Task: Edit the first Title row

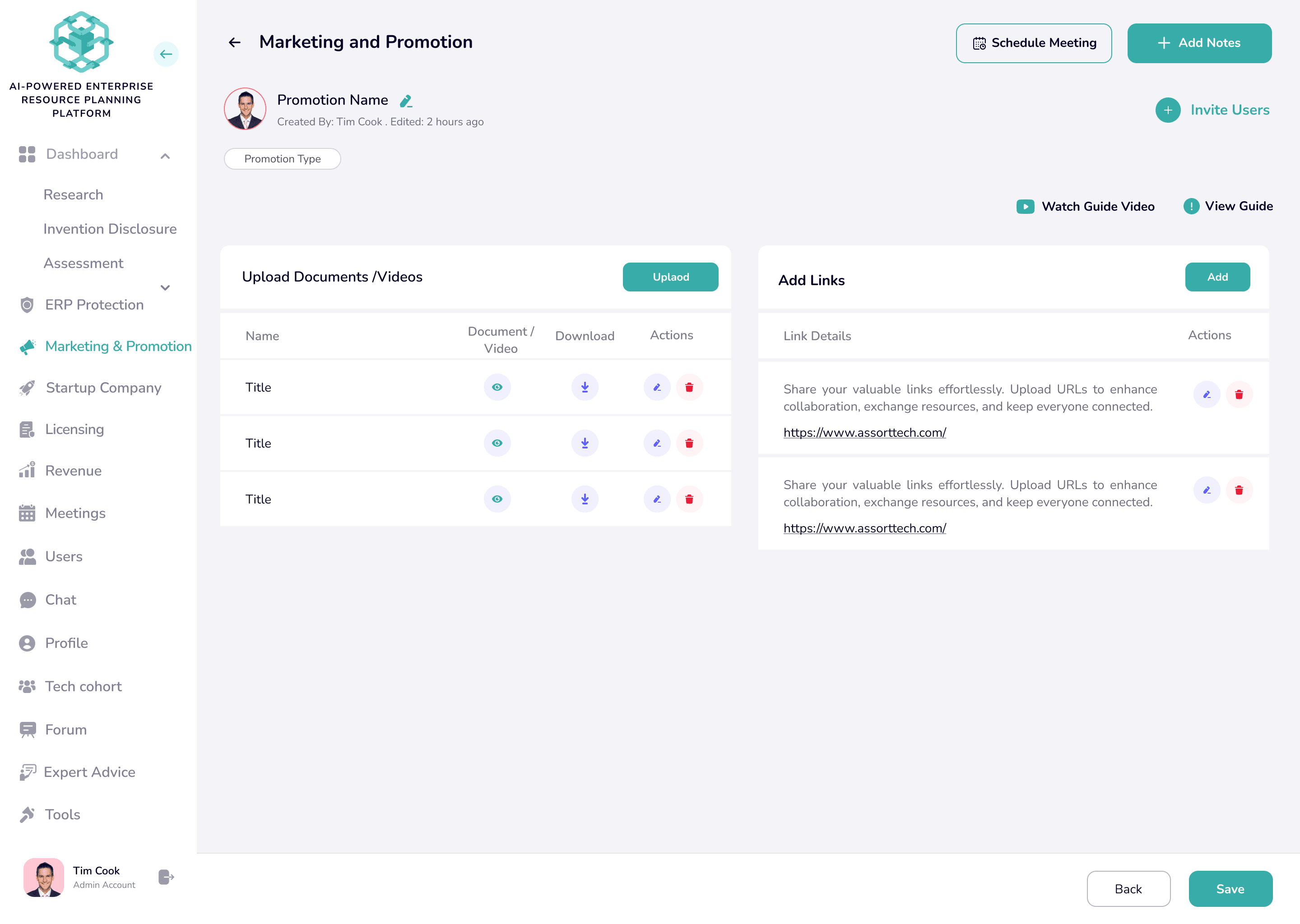Action: pos(657,388)
